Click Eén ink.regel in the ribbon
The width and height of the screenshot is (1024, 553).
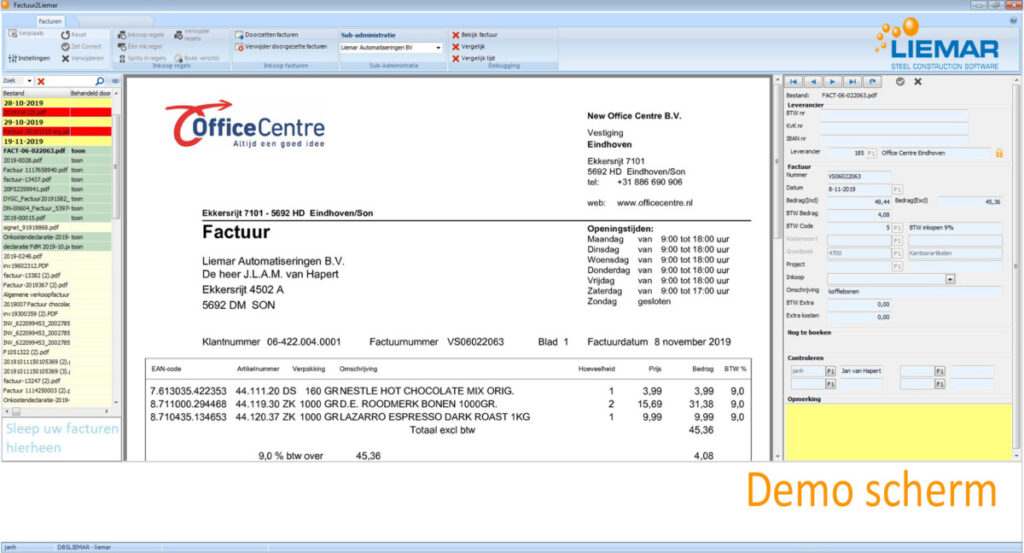click(x=140, y=46)
